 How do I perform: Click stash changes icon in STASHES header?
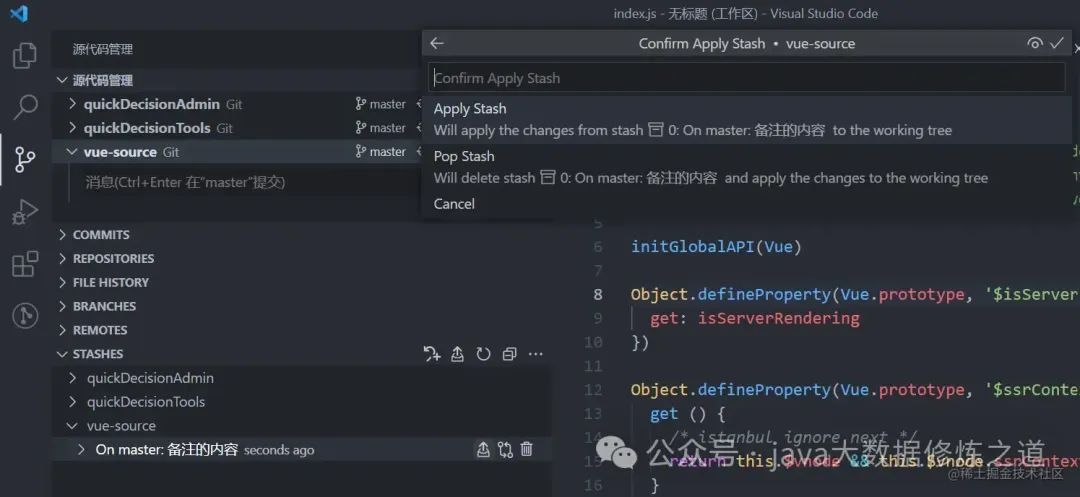(x=432, y=354)
